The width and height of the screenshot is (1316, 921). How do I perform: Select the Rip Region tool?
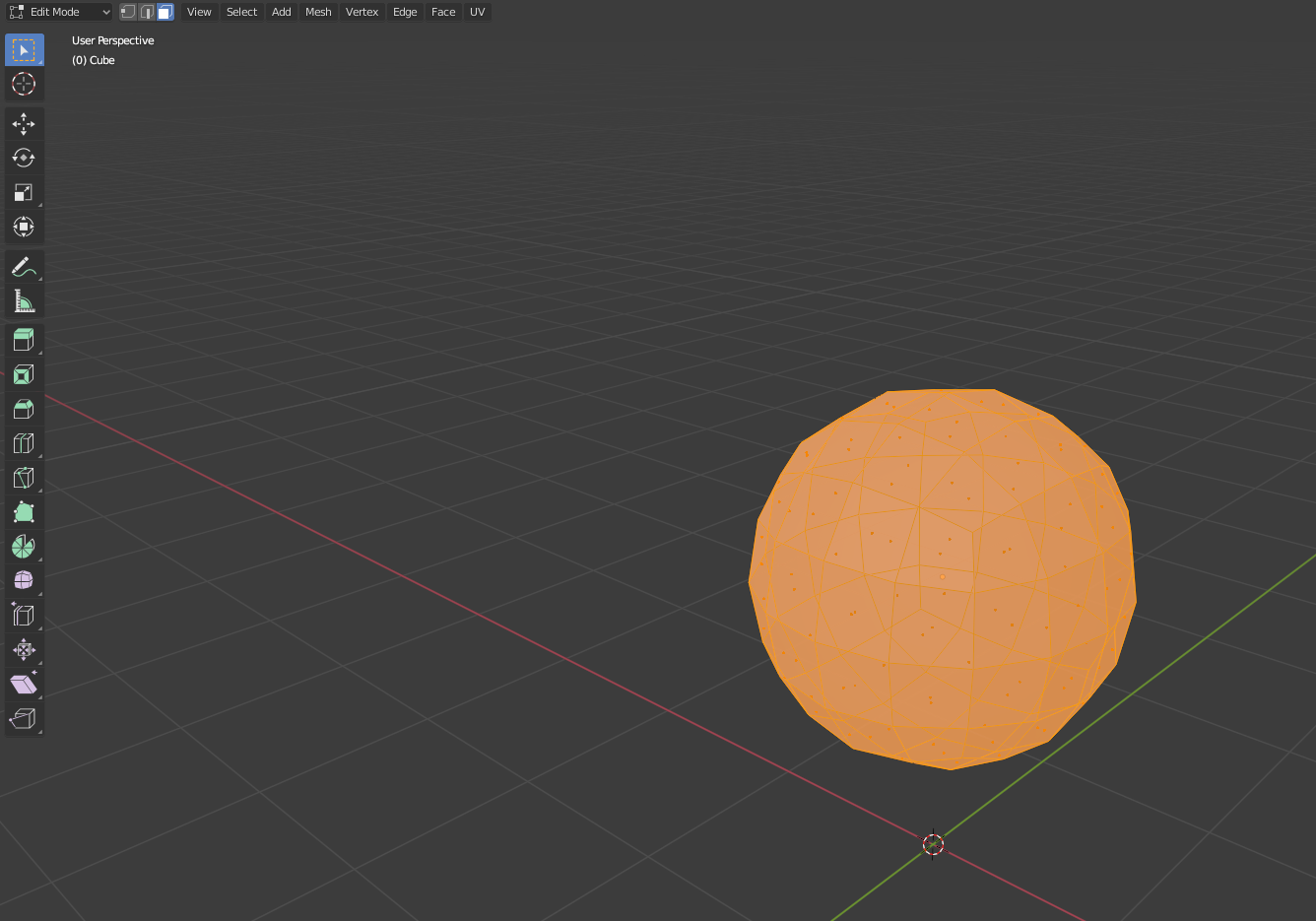pyautogui.click(x=24, y=719)
